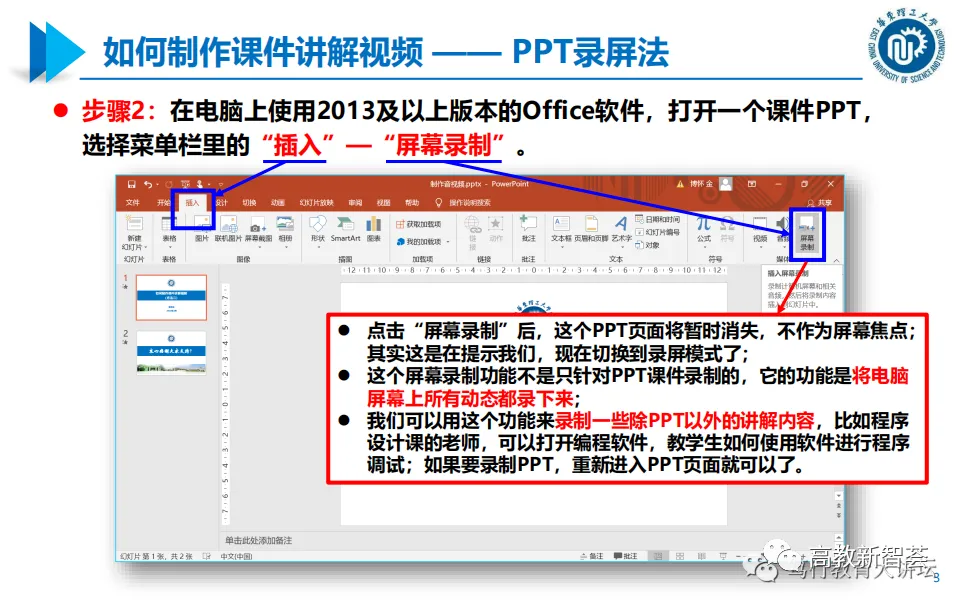Image resolution: width=960 pixels, height=600 pixels.
Task: Click the 共享 (Share) button
Action: [819, 203]
